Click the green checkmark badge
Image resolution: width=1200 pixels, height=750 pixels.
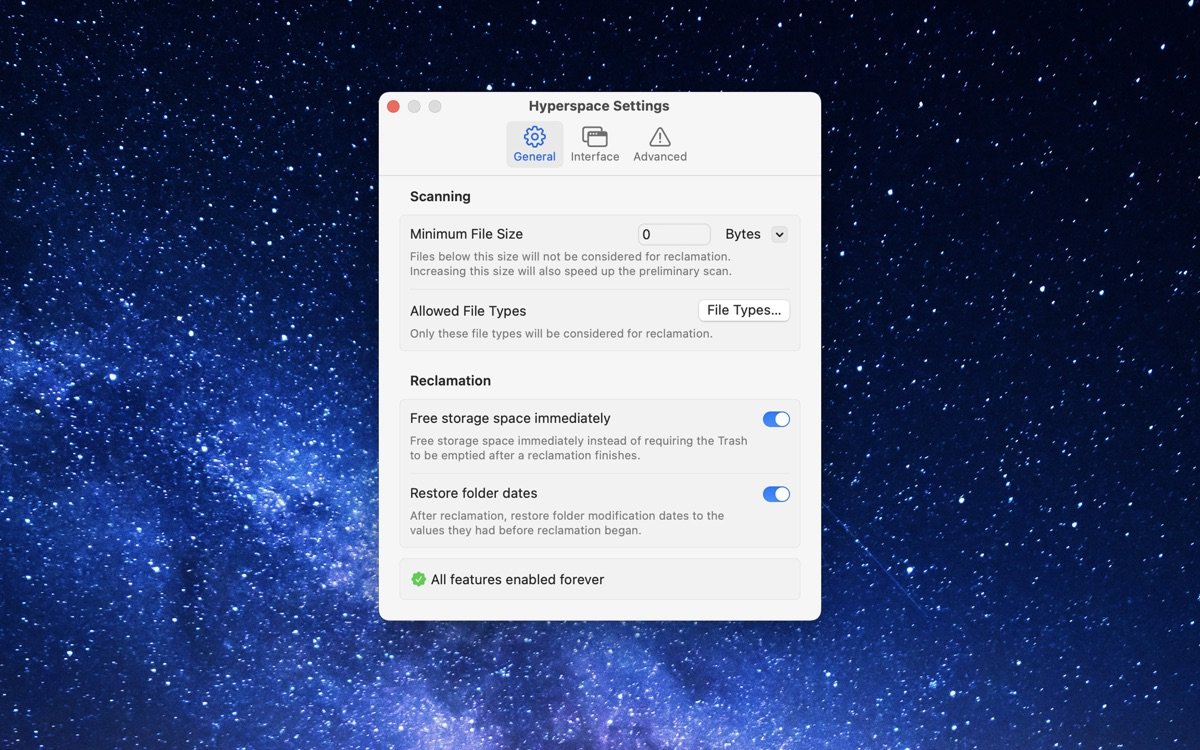point(418,579)
